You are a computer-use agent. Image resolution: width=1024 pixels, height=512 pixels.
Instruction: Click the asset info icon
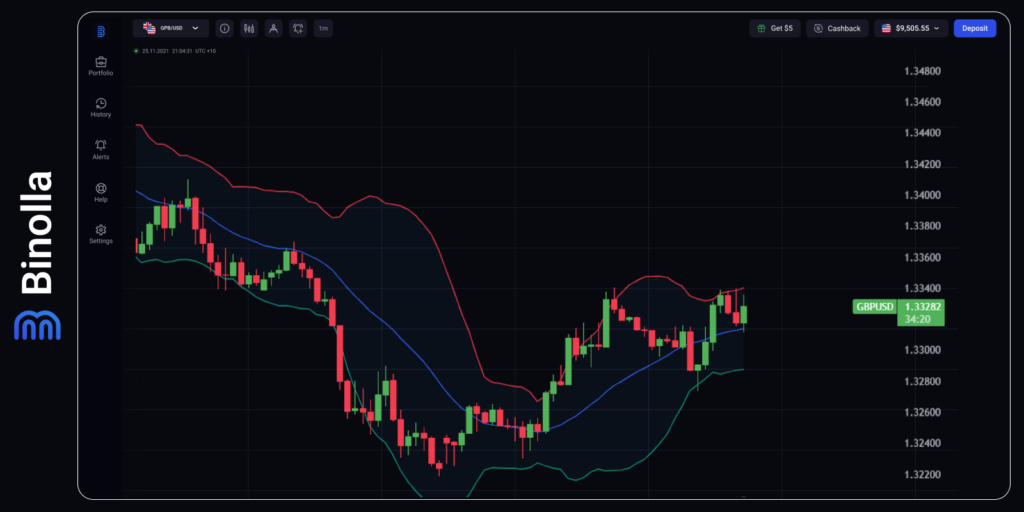tap(225, 28)
